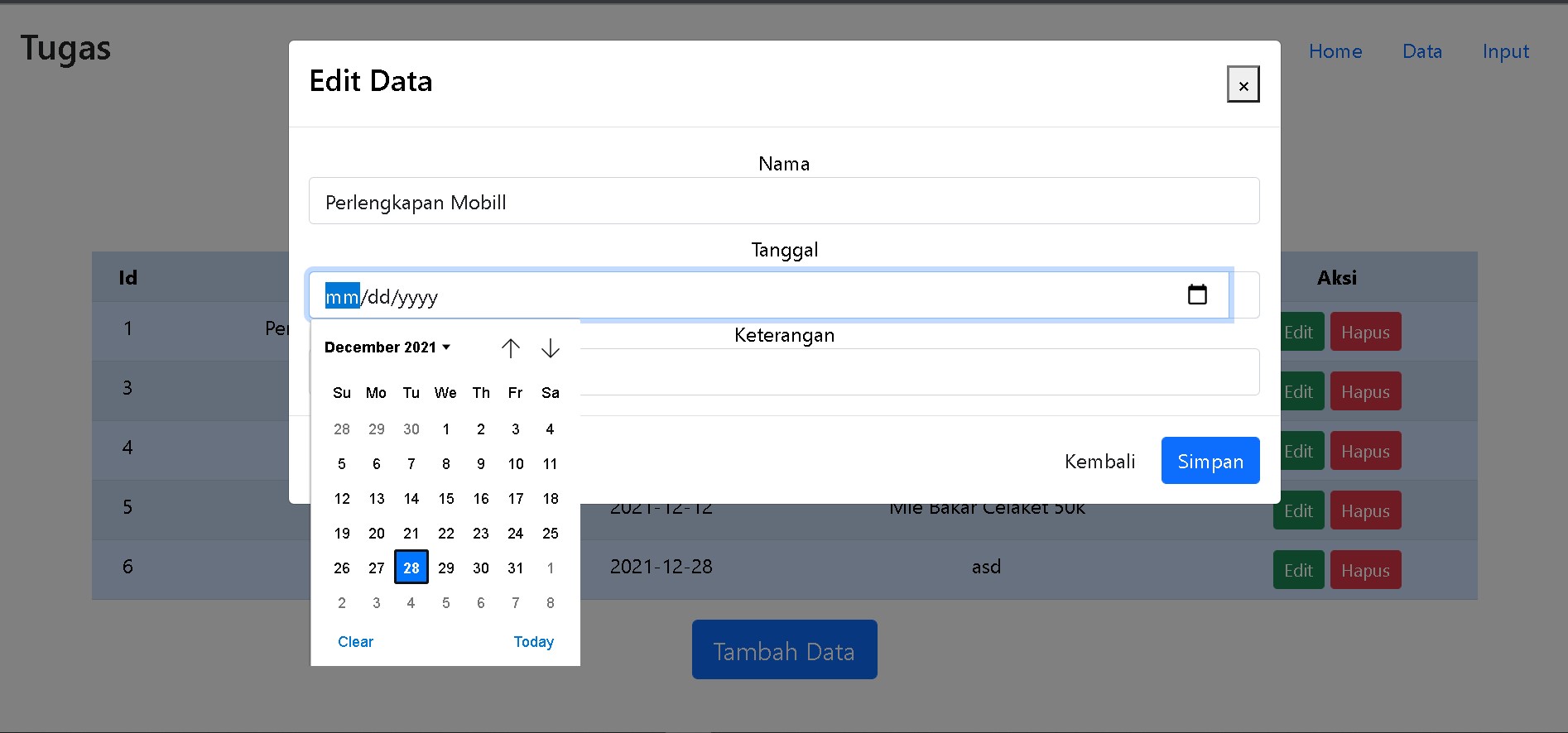The height and width of the screenshot is (733, 1568).
Task: Pick December 25 in the calendar
Action: (551, 533)
